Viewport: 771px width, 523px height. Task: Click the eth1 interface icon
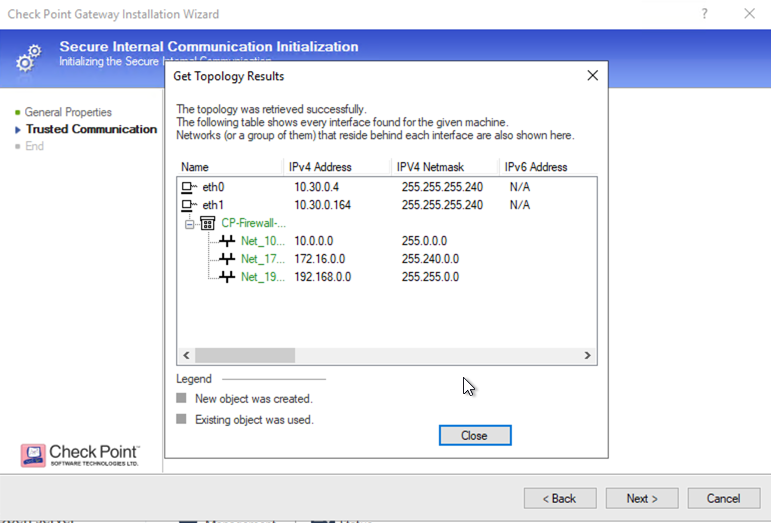[x=189, y=205]
